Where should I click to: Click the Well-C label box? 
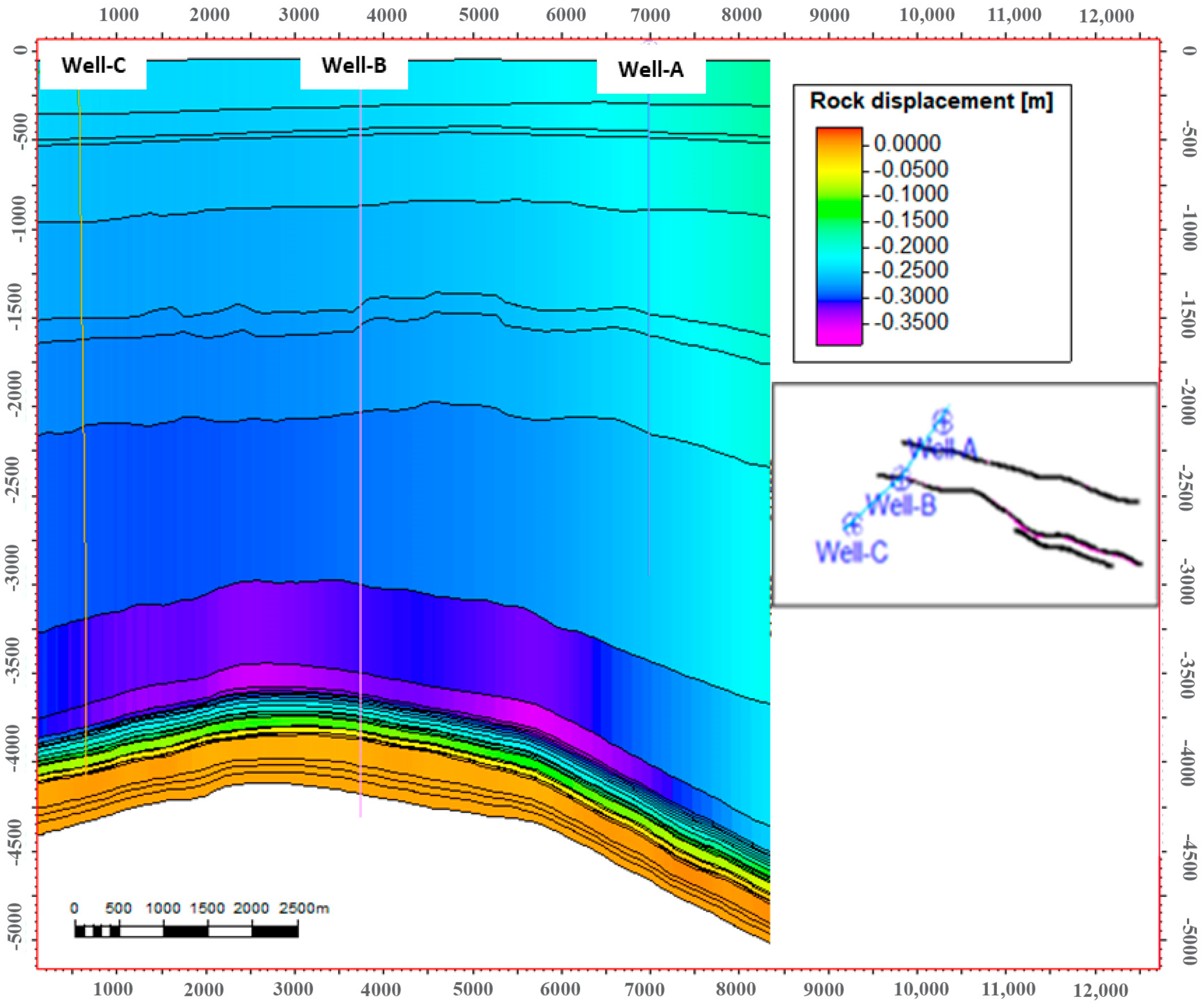[93, 67]
